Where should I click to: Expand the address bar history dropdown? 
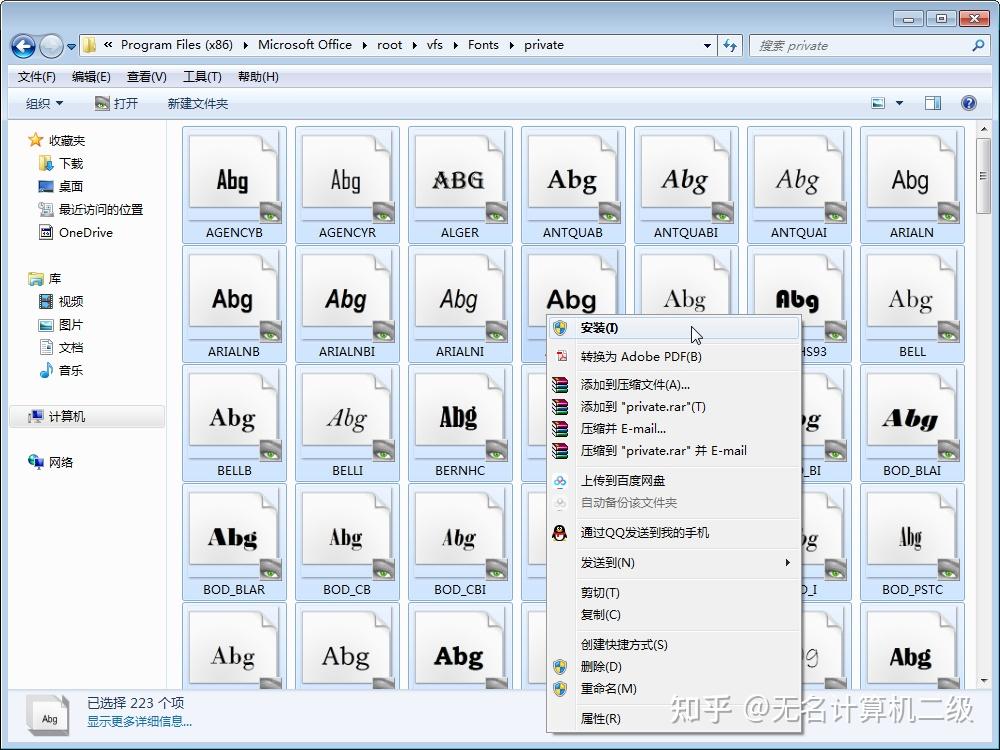[x=707, y=46]
